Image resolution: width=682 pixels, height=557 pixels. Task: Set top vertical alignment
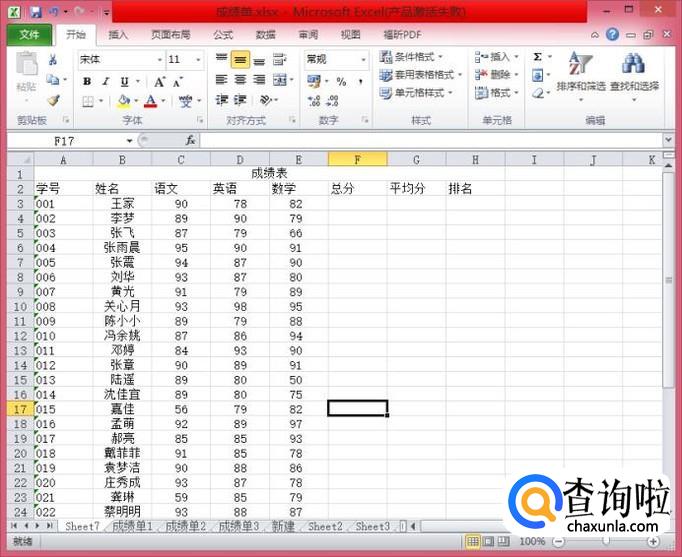click(221, 59)
